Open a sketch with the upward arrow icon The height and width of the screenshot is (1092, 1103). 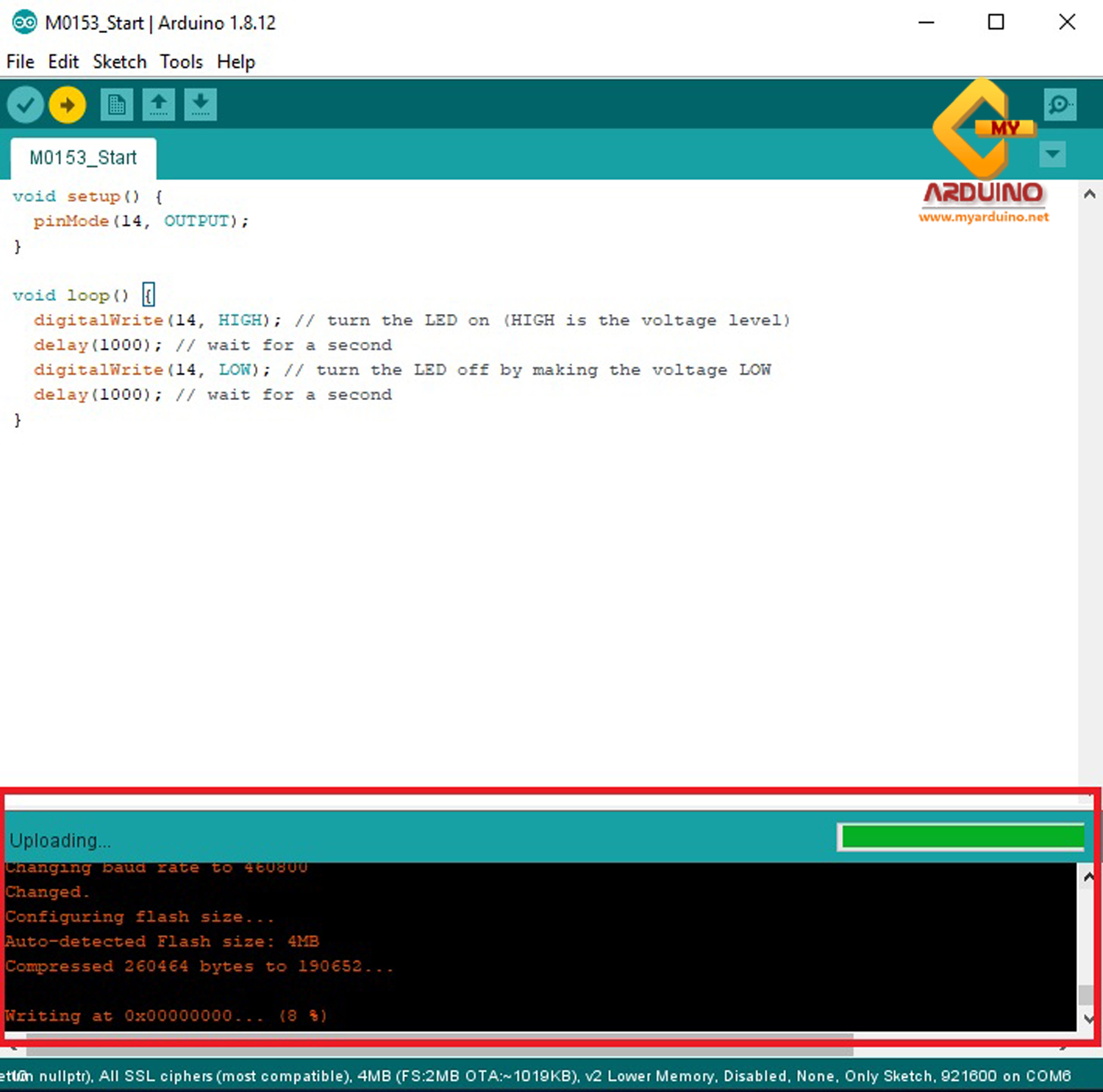(159, 104)
